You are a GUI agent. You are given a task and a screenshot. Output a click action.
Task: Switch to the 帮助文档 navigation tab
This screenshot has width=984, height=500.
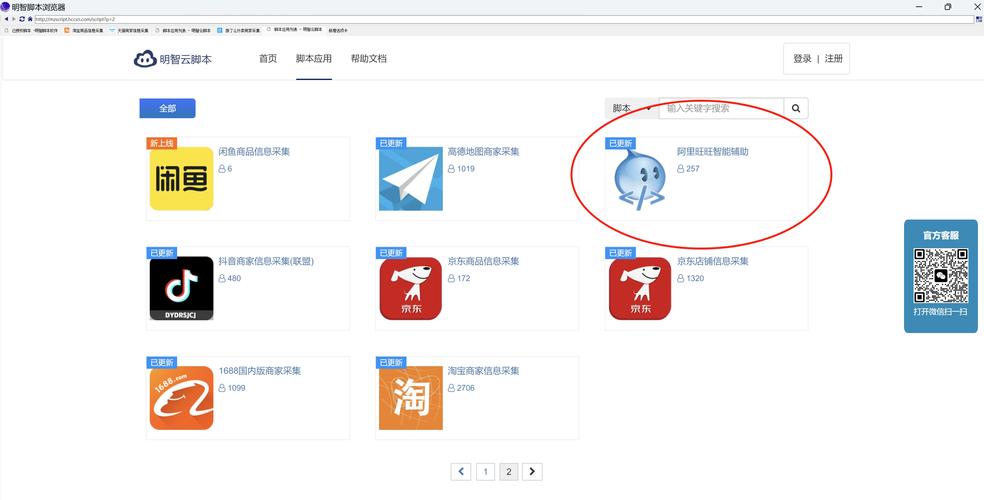click(x=368, y=59)
